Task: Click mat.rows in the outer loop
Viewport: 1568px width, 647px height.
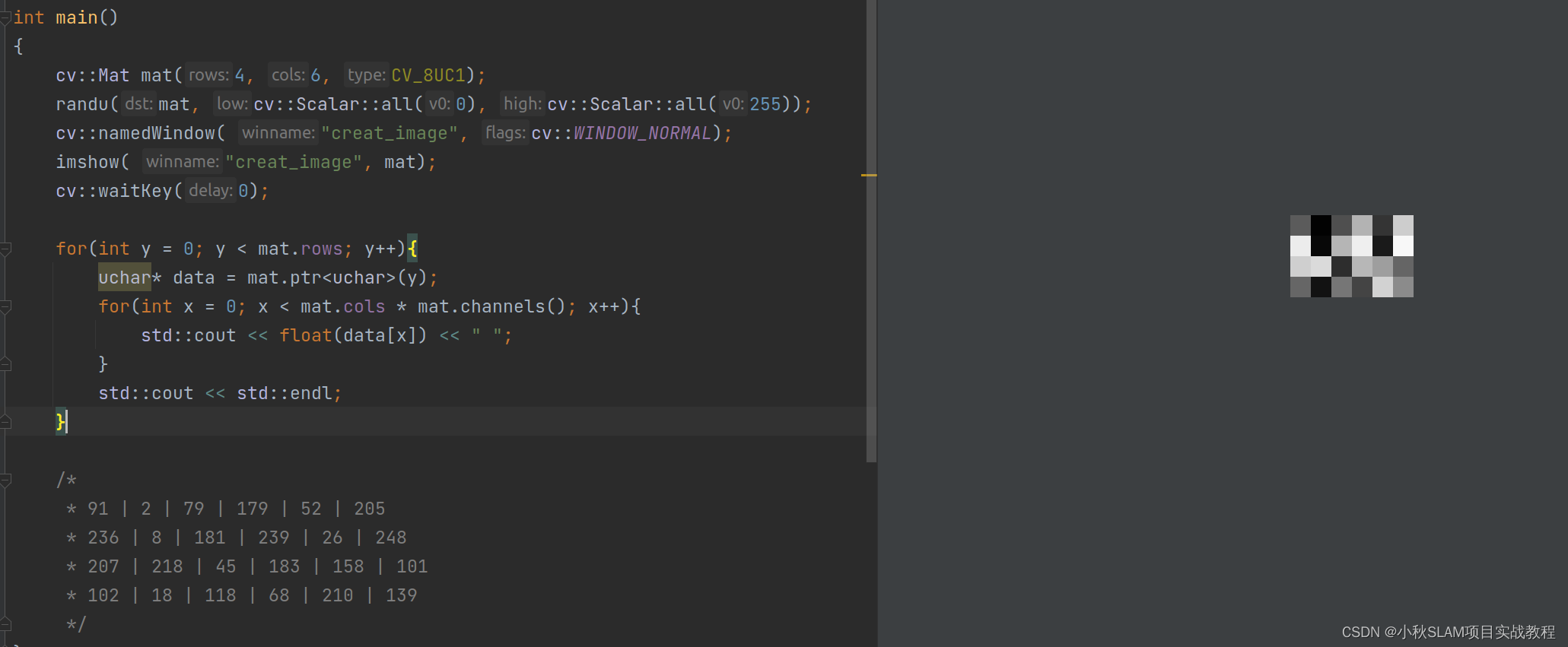Action: pos(301,249)
